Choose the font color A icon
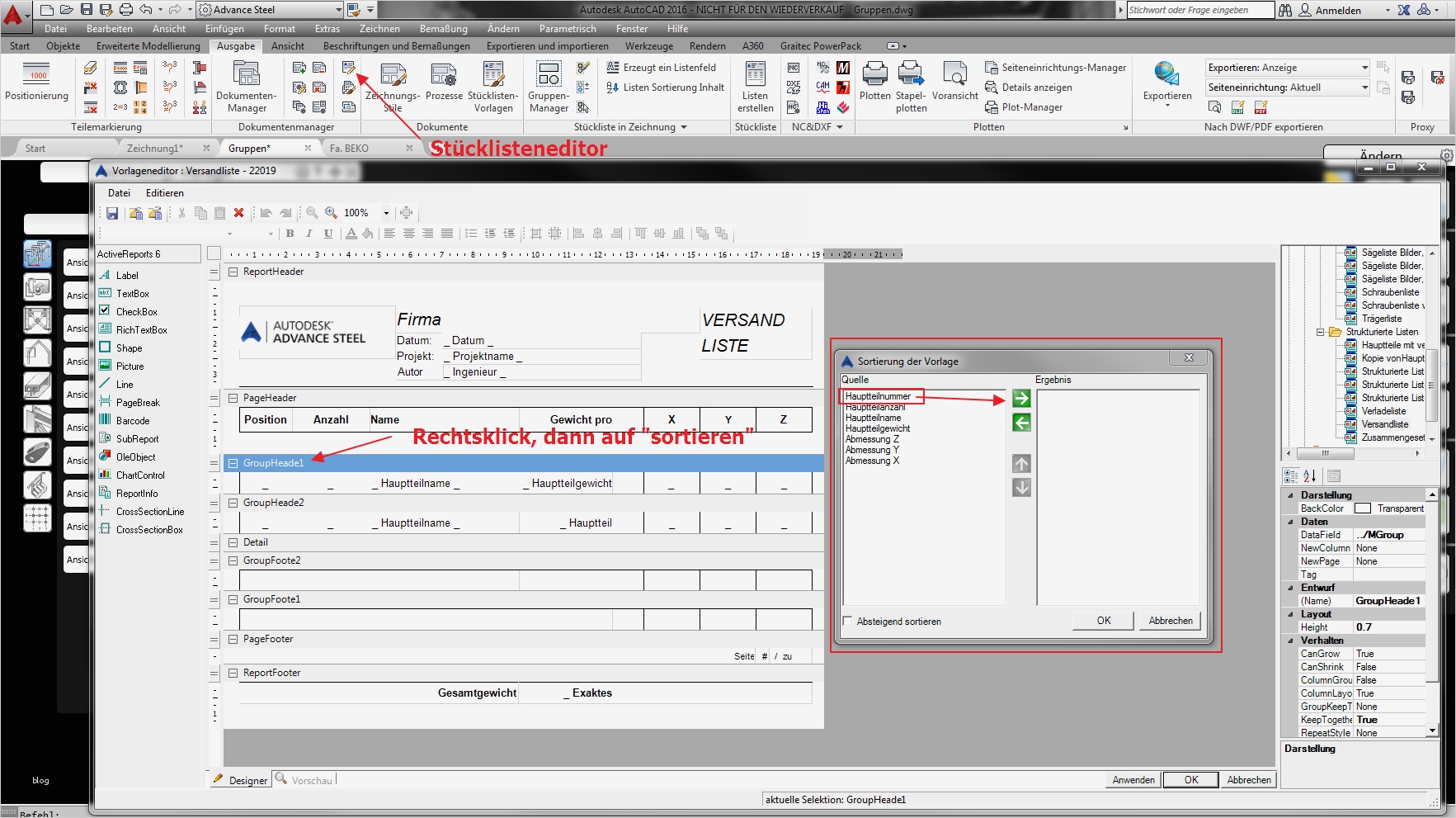The width and height of the screenshot is (1456, 818). tap(351, 234)
